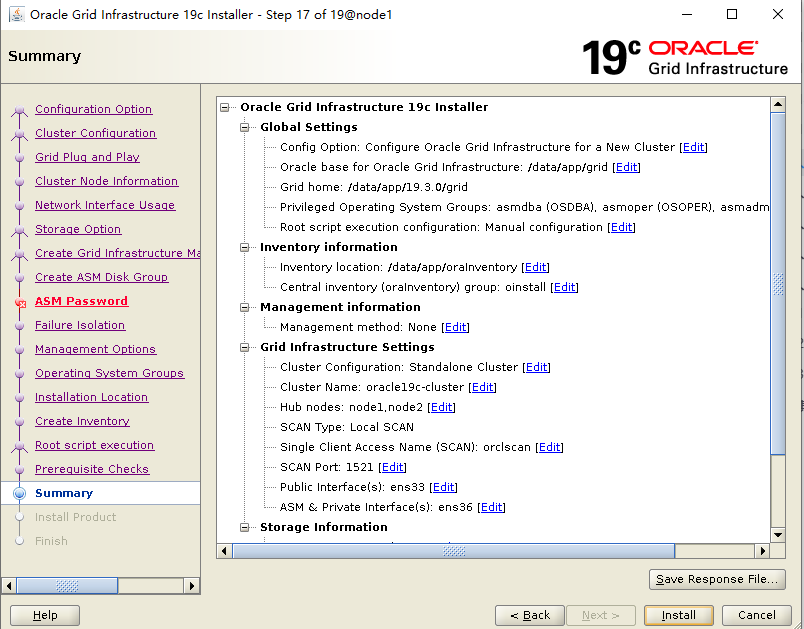Collapse the Management information section
Screen dimensions: 804x629
coord(245,307)
